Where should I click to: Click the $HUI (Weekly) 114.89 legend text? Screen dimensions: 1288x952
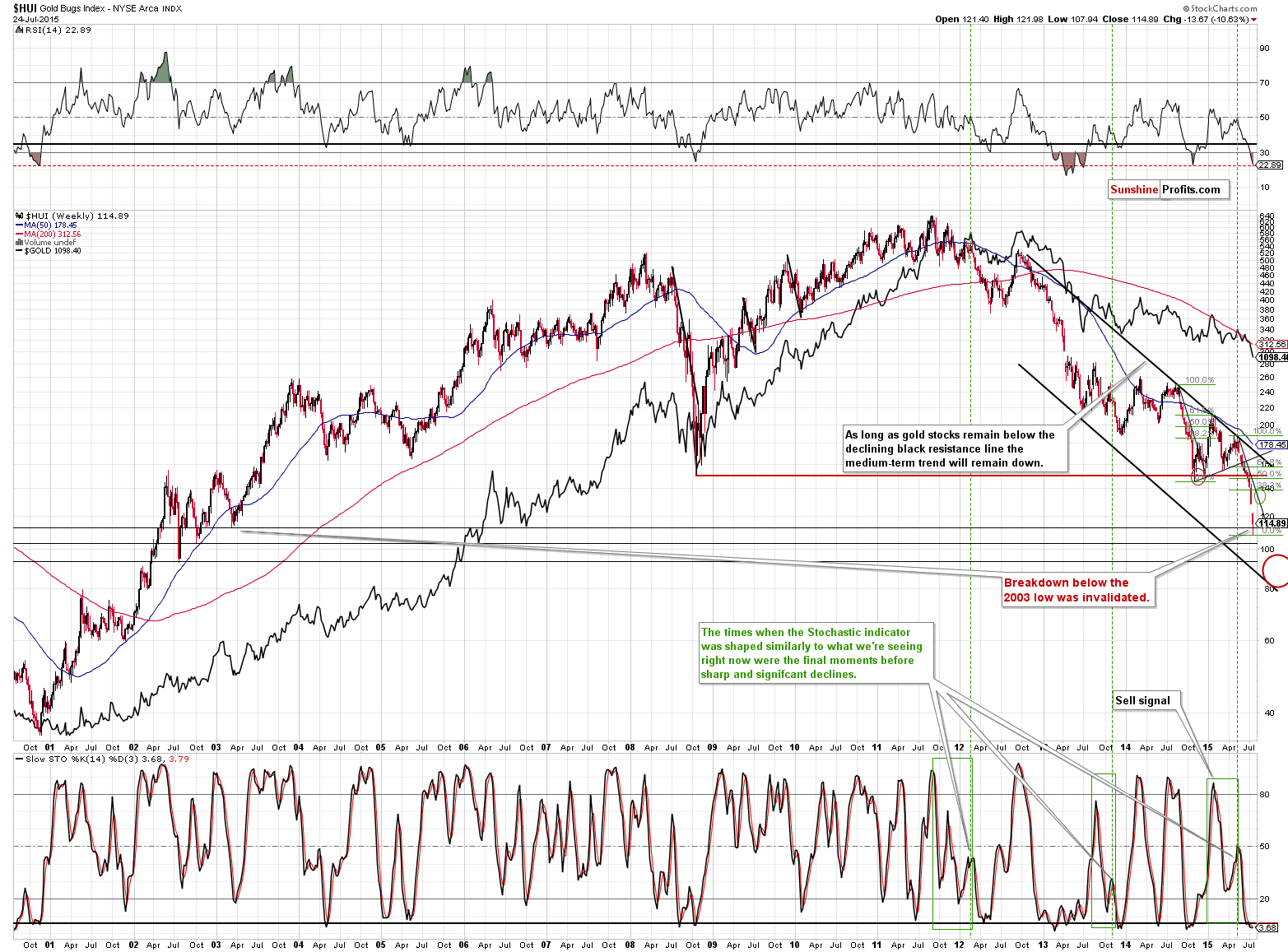(x=77, y=216)
